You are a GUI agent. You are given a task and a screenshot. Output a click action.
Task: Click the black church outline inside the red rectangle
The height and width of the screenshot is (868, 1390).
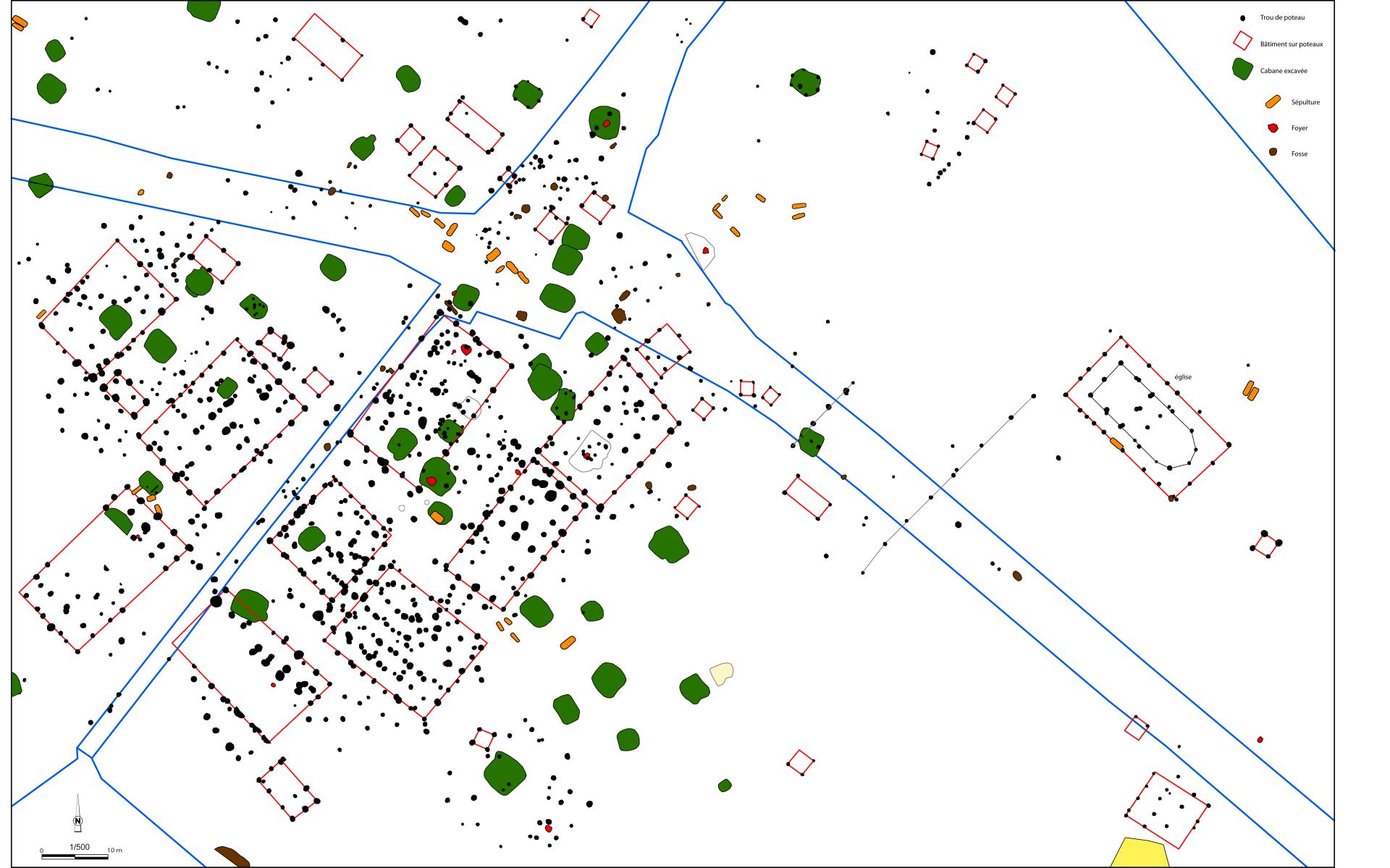pos(1143,416)
